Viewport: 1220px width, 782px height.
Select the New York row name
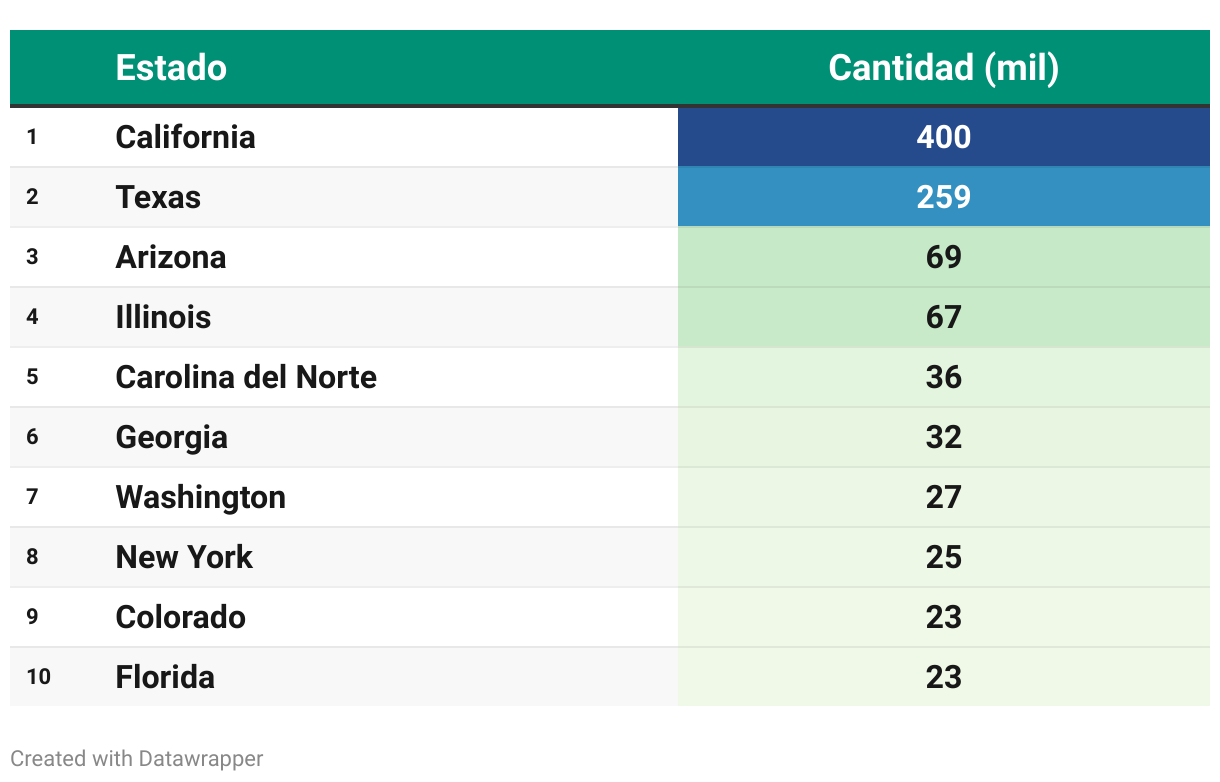[x=184, y=557]
